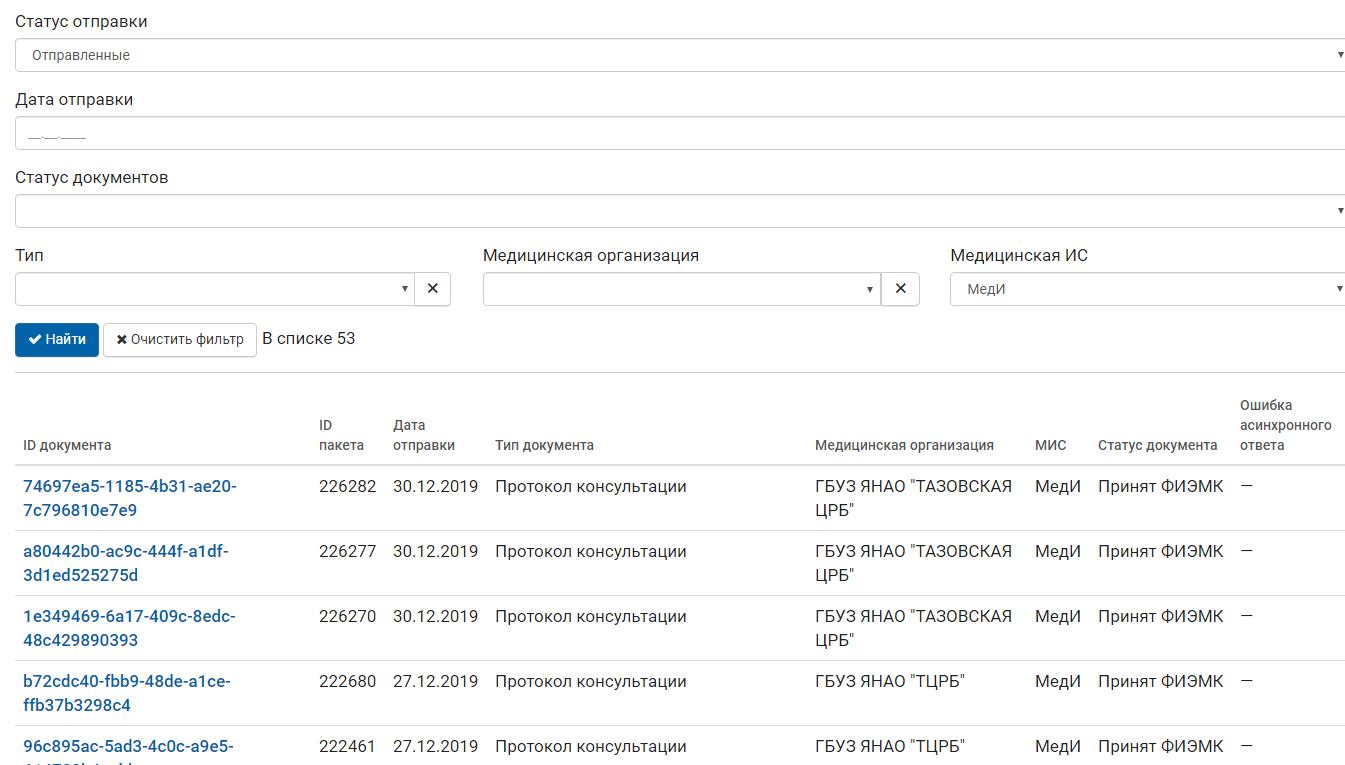Open document a80442b0-ac9c-444f-a1df-3d1ed525275d
This screenshot has height=765, width=1345.
[126, 563]
